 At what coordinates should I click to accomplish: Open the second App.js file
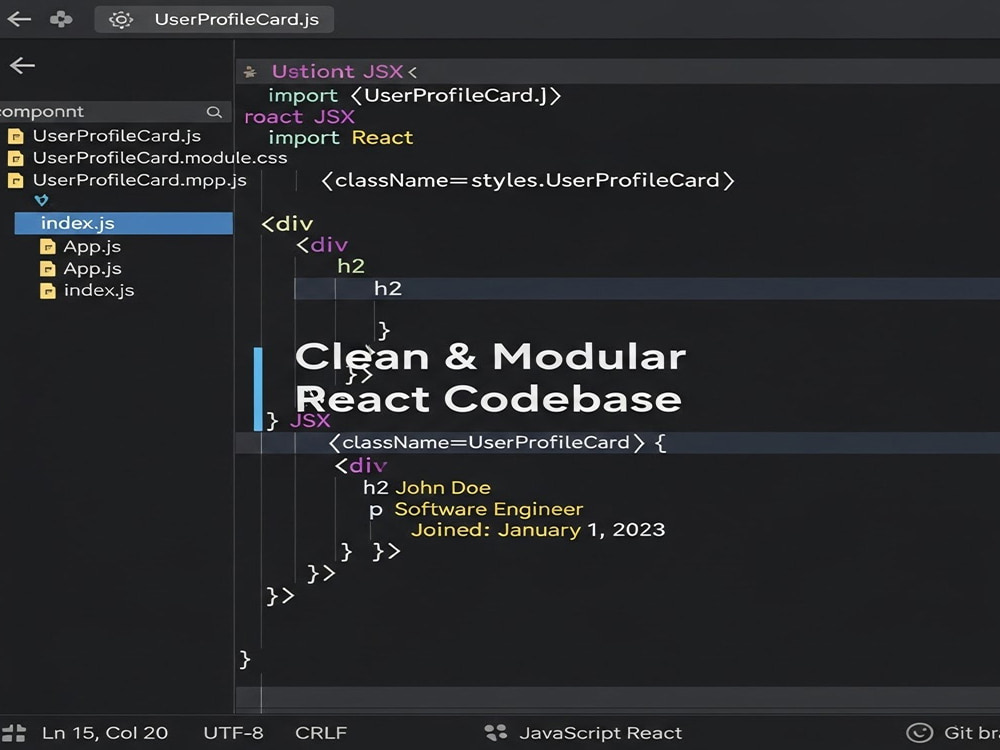point(92,268)
